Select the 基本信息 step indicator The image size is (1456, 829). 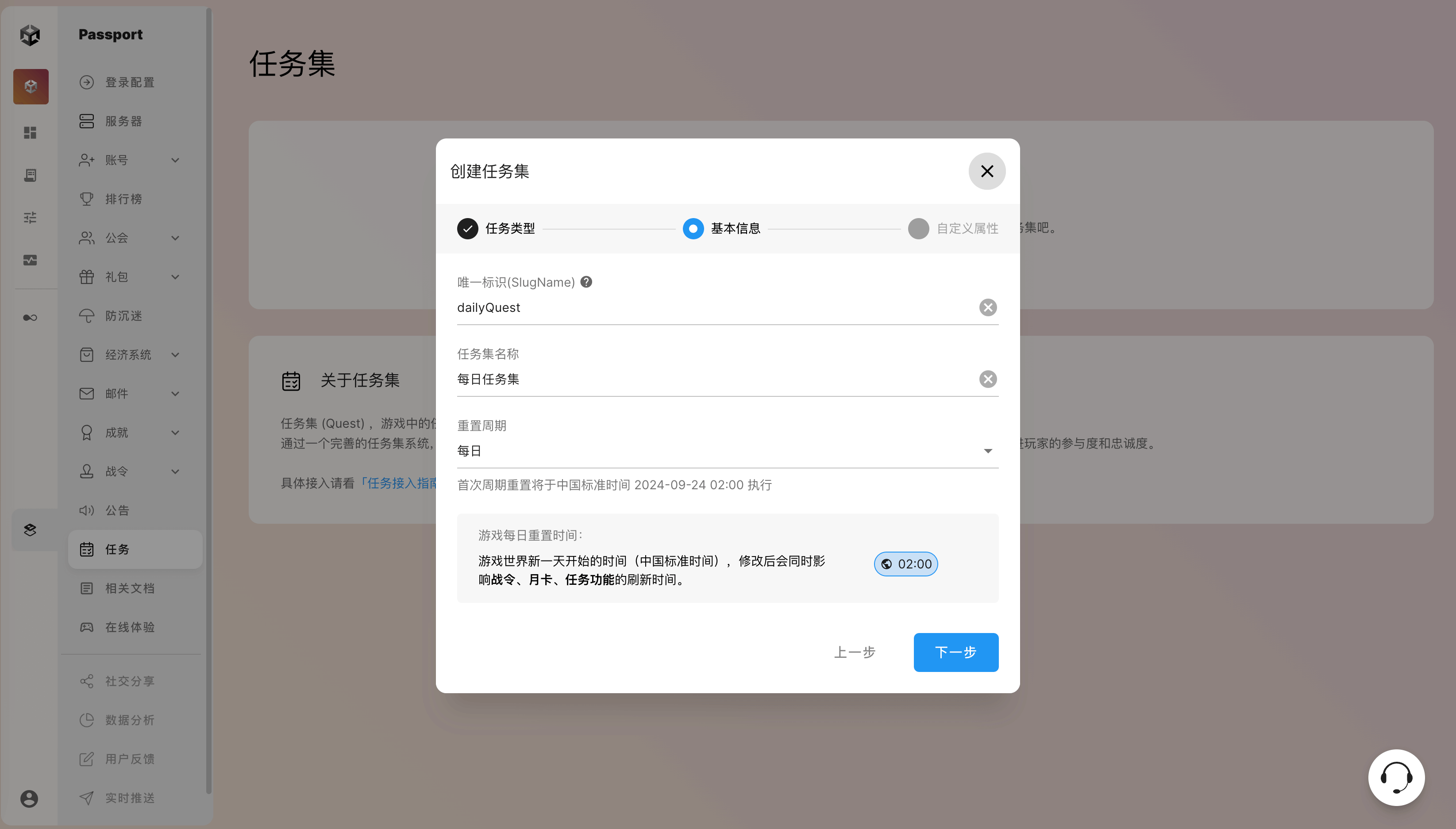pyautogui.click(x=693, y=228)
